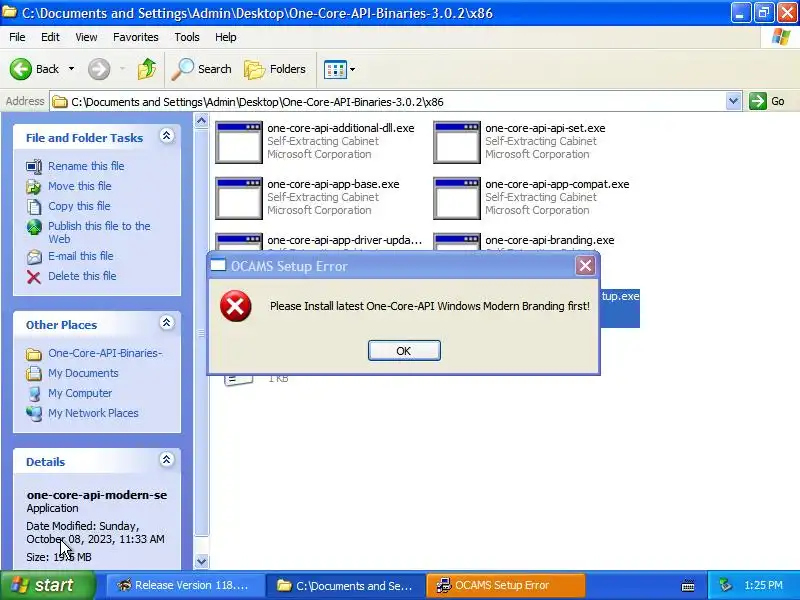This screenshot has height=600, width=800.
Task: Open the View menu
Action: 86,37
